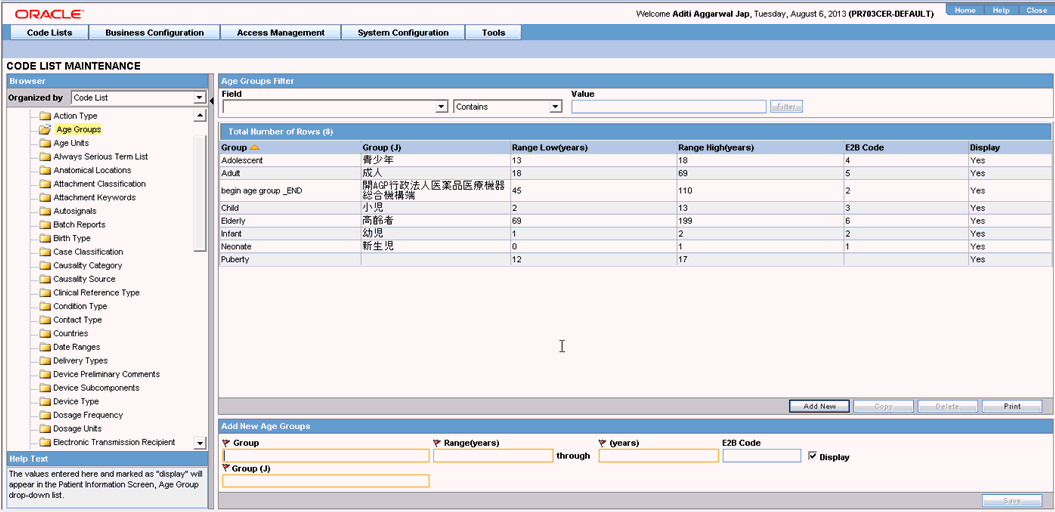Viewport: 1055px width, 512px height.
Task: Click the Delivery Types folder icon
Action: point(45,361)
